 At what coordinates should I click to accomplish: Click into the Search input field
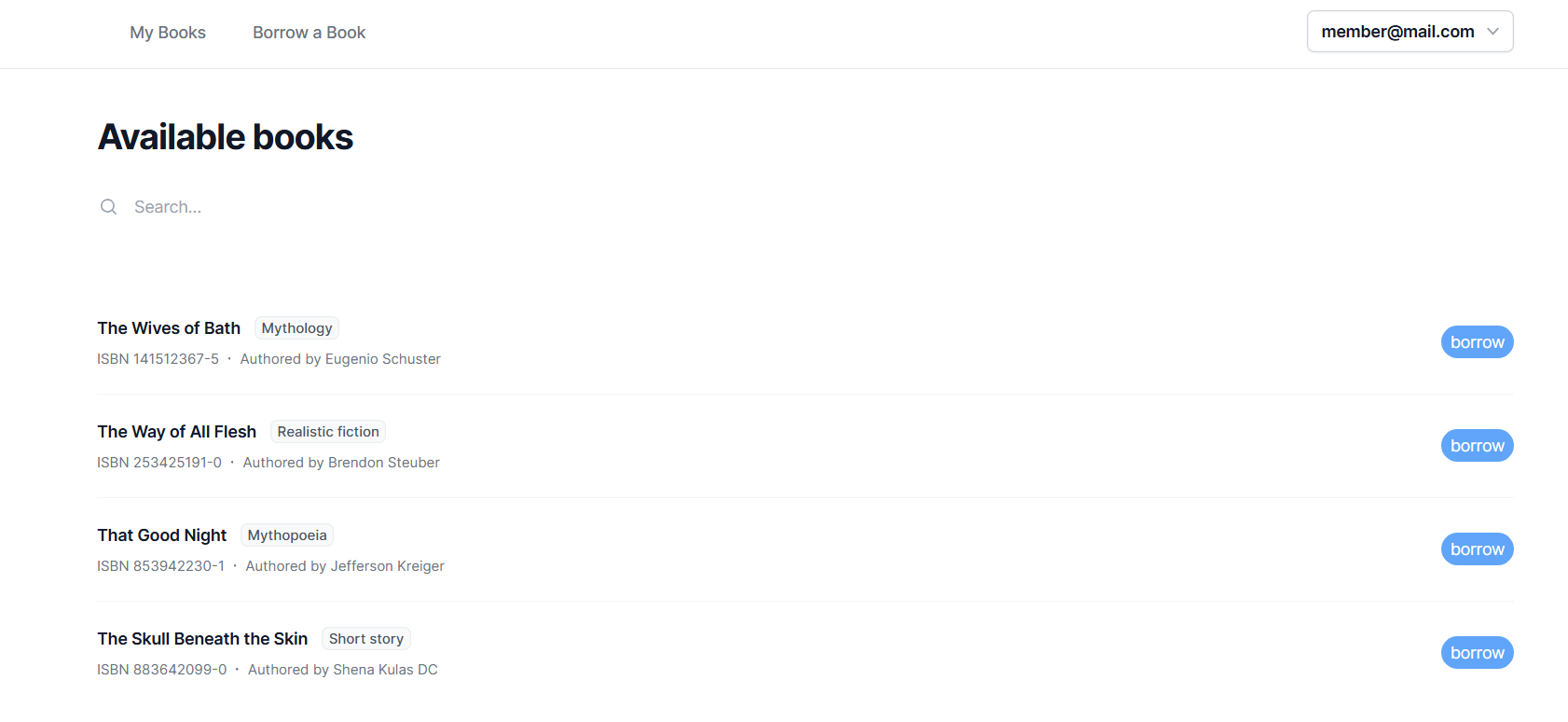(x=373, y=207)
